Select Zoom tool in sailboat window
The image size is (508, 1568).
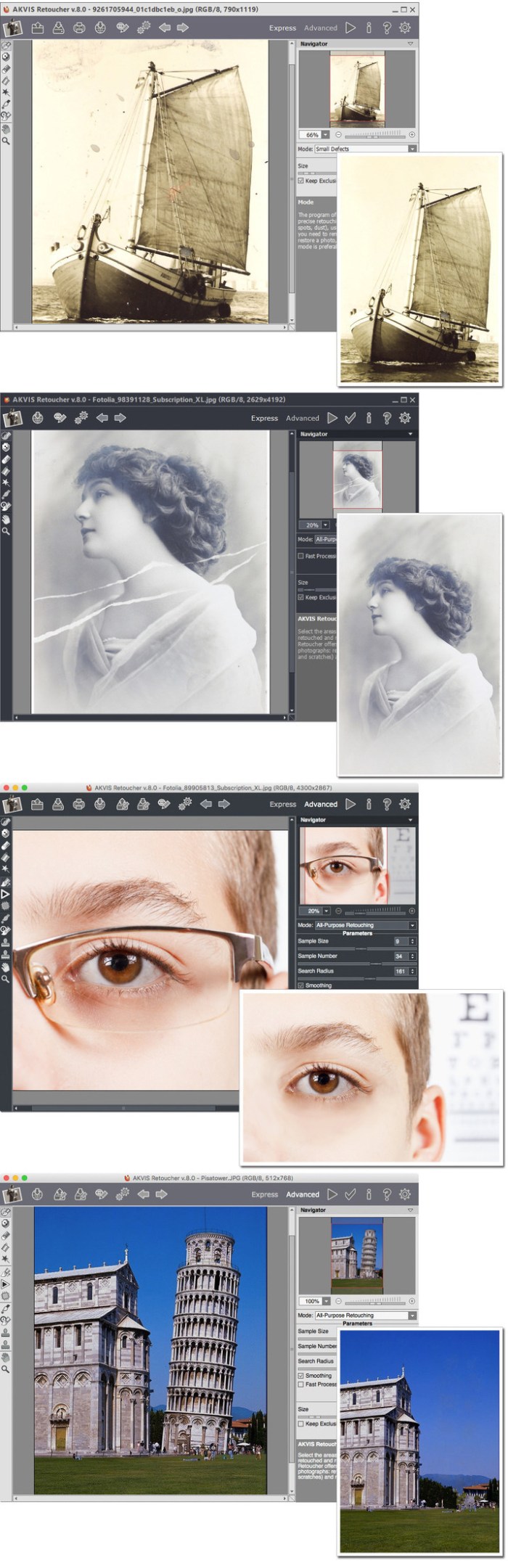(6, 141)
